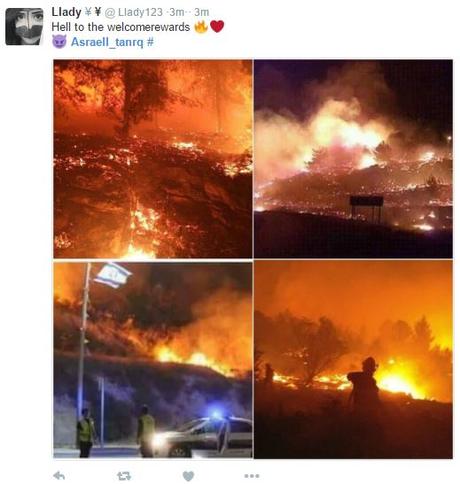
Task: Click the yen symbols beside Llady name
Action: [92, 12]
